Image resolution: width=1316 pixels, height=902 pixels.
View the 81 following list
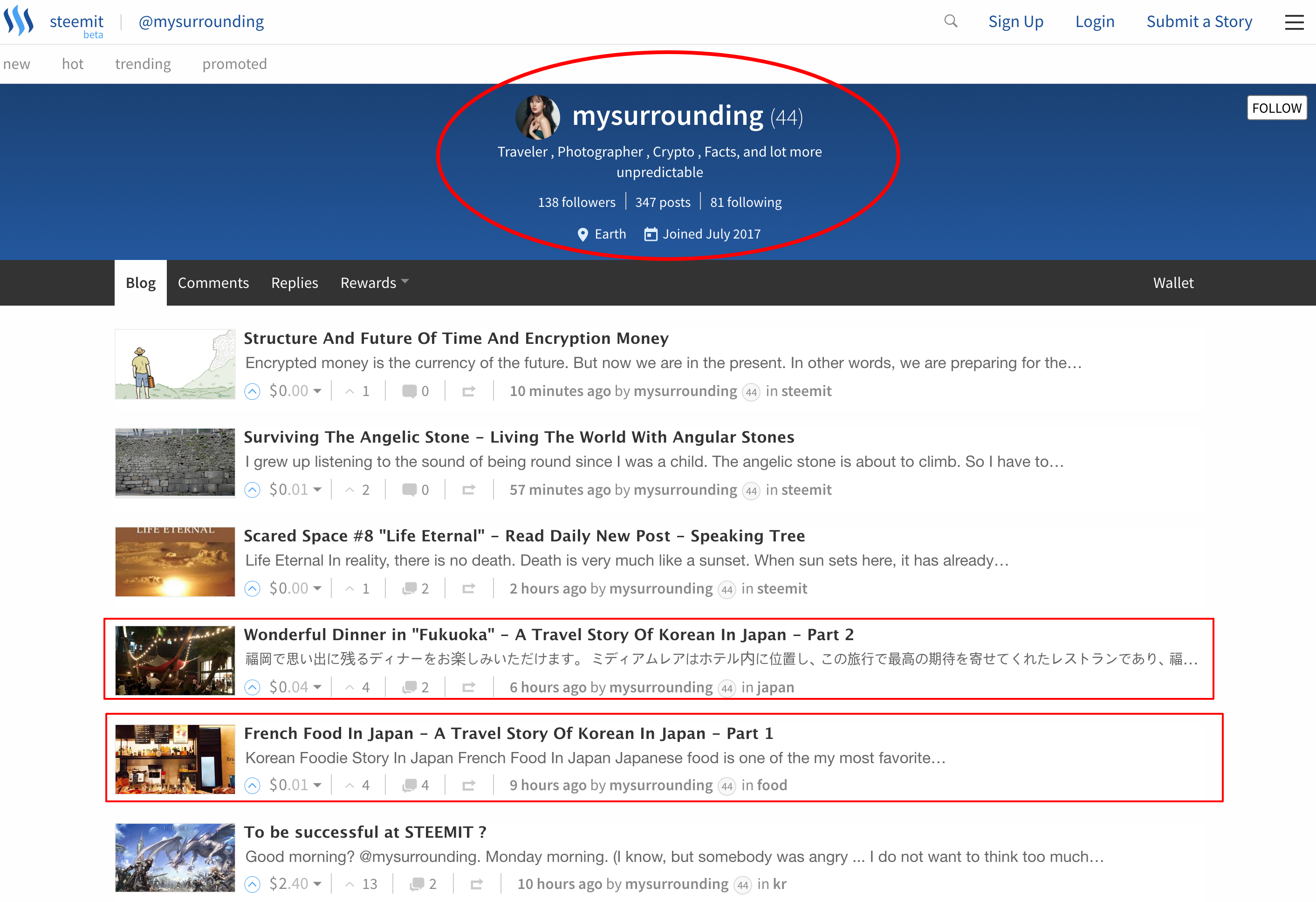click(746, 202)
